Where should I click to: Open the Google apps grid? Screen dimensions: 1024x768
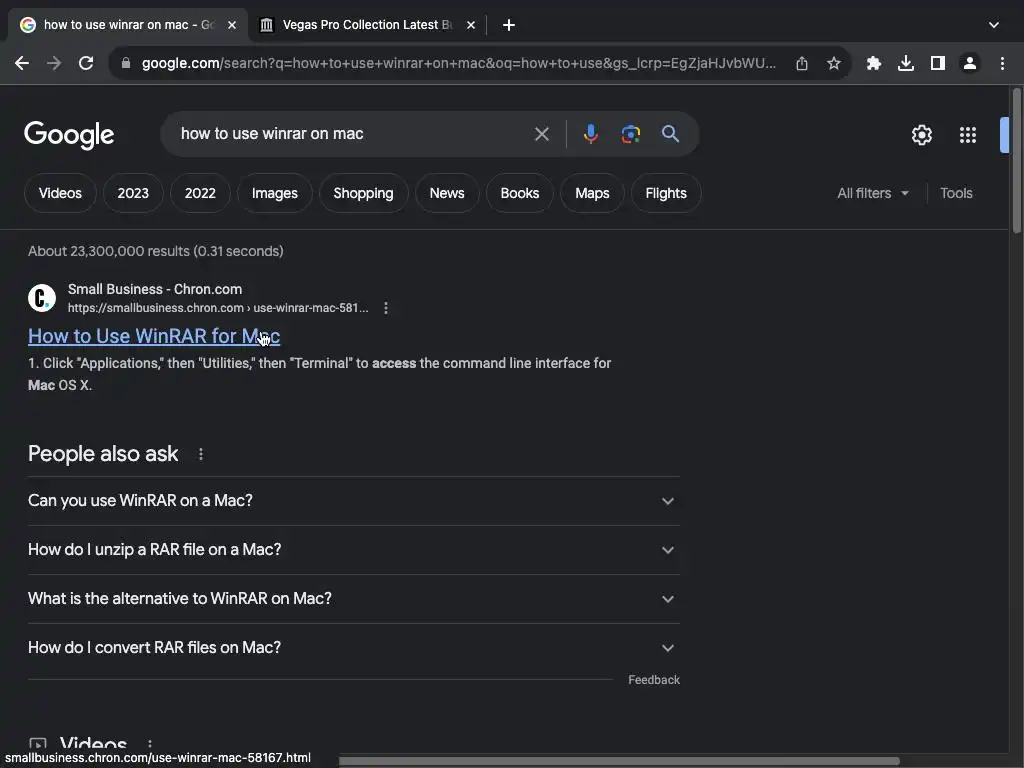point(968,135)
